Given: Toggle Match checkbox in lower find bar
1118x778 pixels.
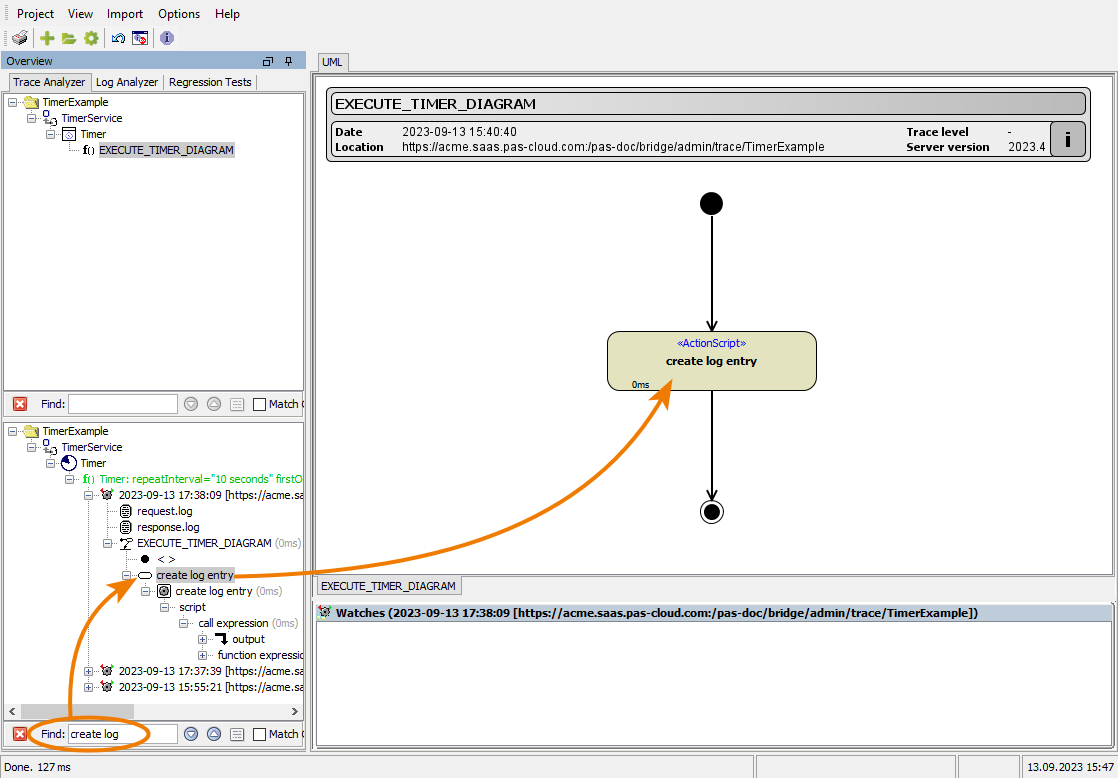Looking at the screenshot, I should click(x=260, y=734).
